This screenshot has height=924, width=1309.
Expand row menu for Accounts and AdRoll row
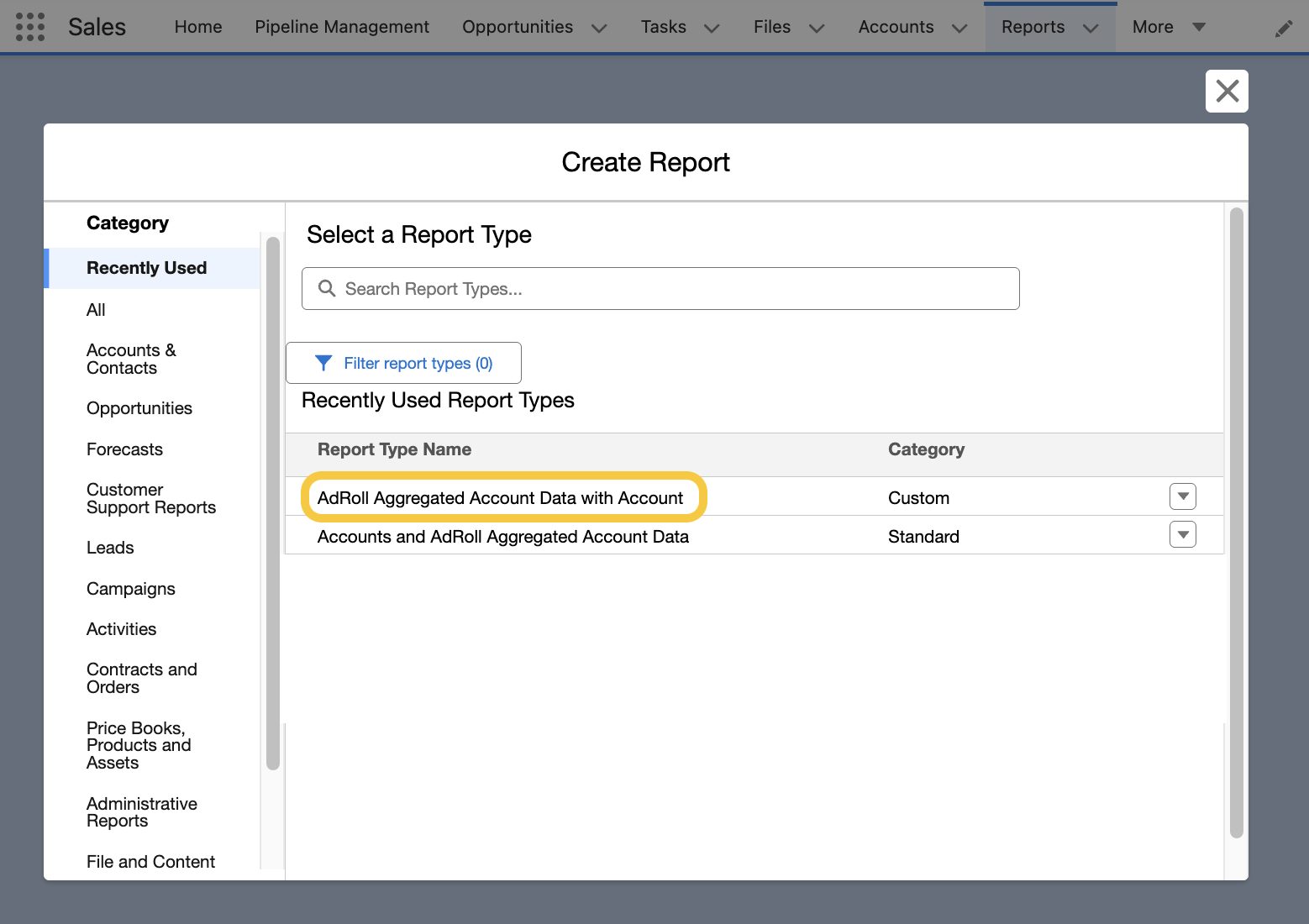pos(1182,535)
